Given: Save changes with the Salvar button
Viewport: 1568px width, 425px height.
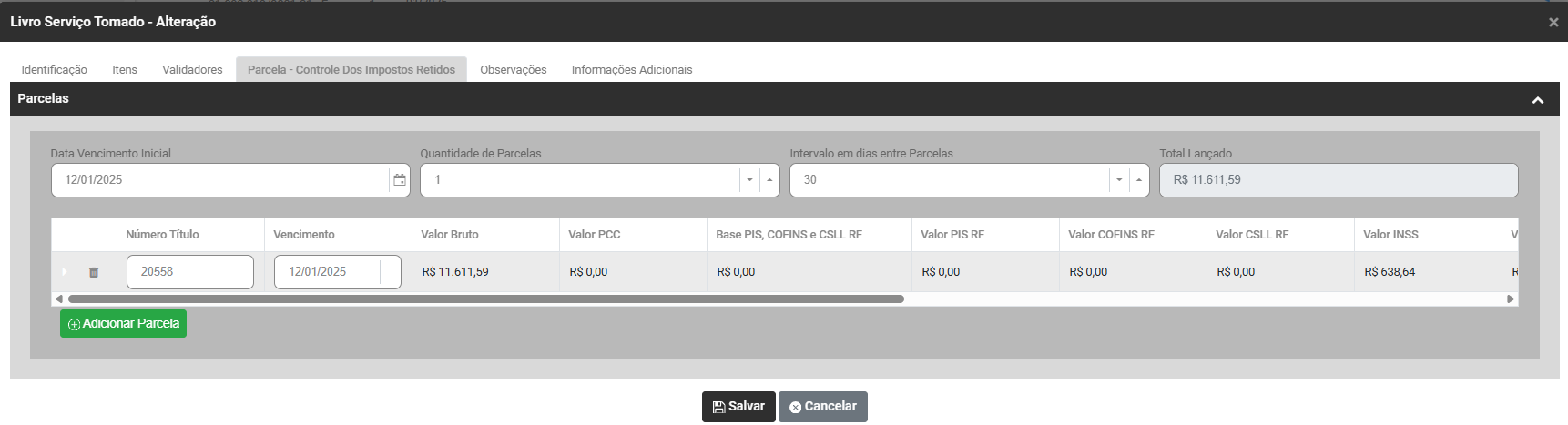Looking at the screenshot, I should [738, 407].
